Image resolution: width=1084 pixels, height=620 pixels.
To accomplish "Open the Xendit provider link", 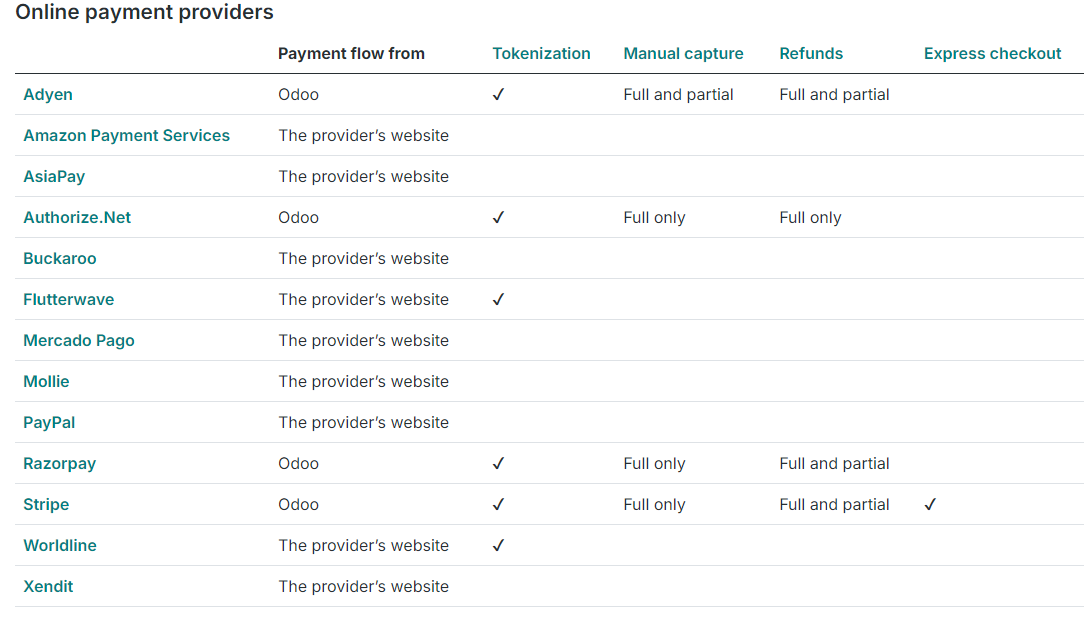I will tap(48, 586).
